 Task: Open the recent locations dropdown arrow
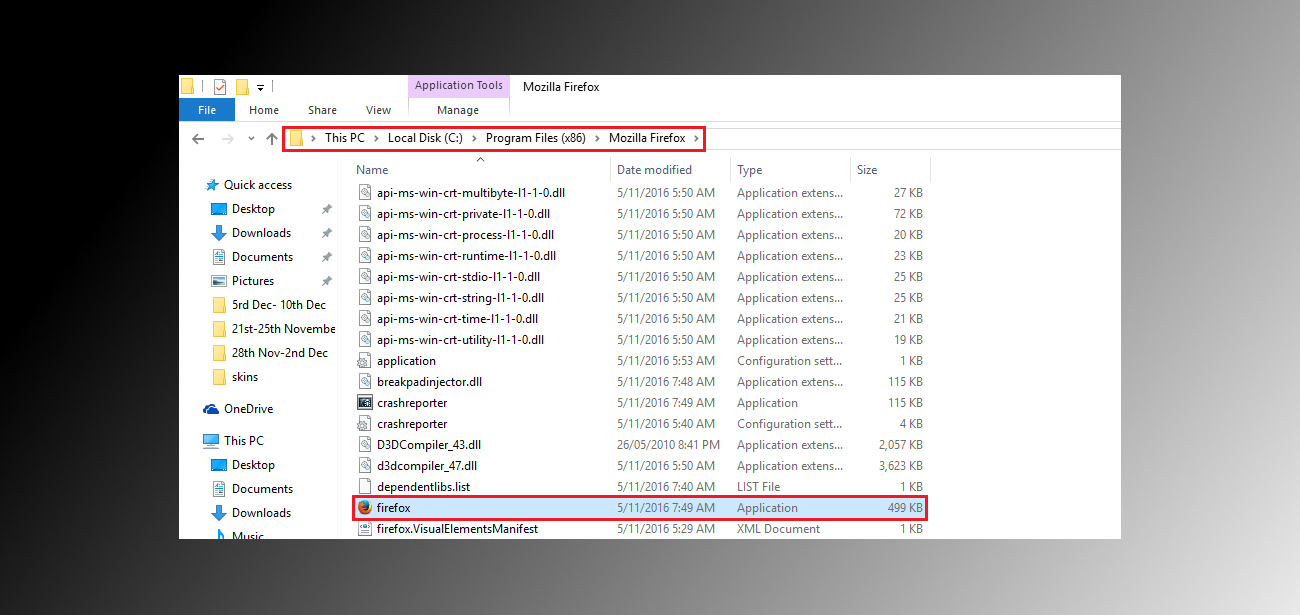point(251,139)
